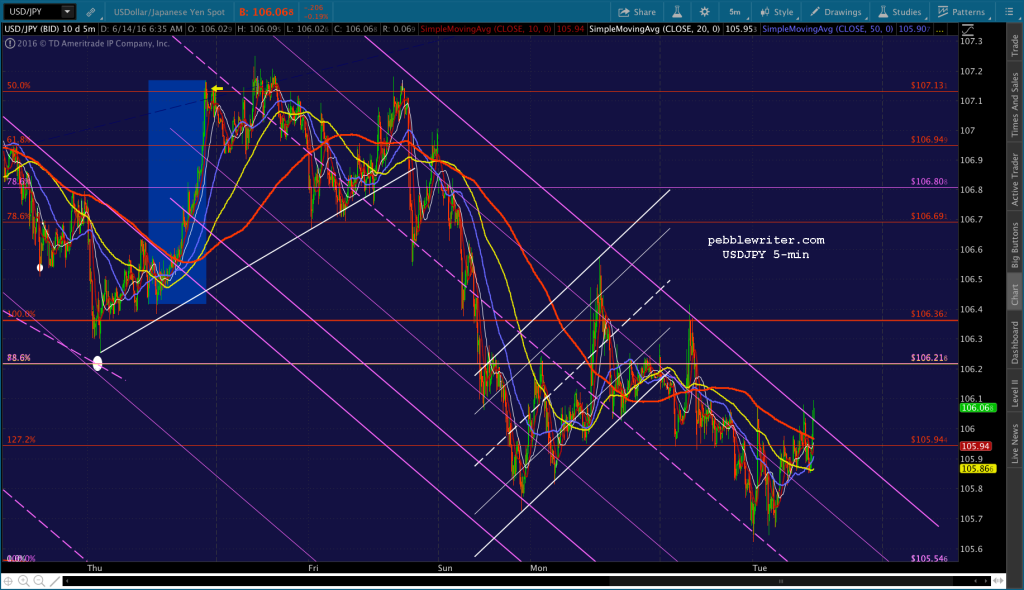Click the $106.691 level label

[929, 216]
